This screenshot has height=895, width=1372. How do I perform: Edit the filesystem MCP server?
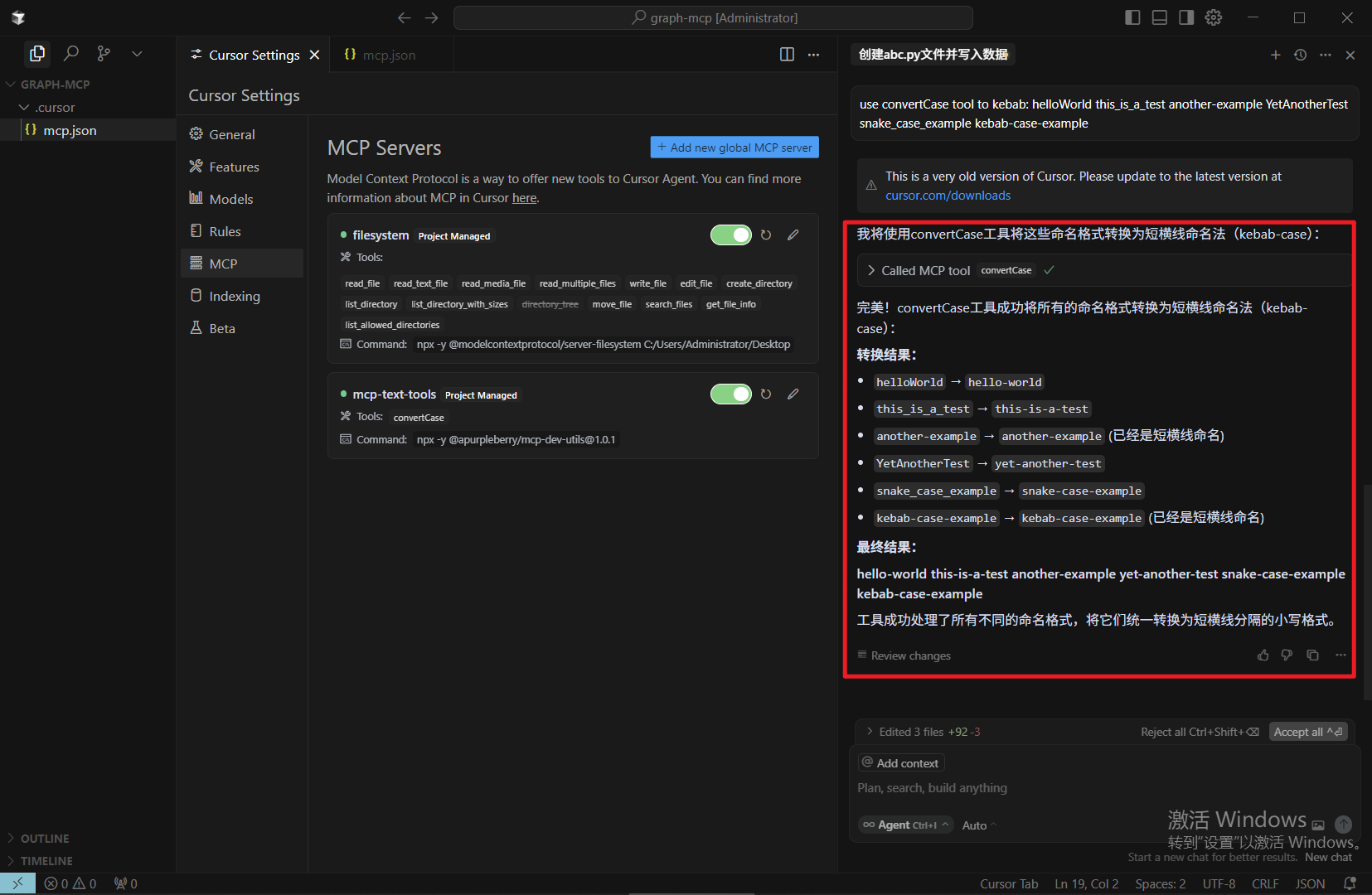pyautogui.click(x=793, y=235)
